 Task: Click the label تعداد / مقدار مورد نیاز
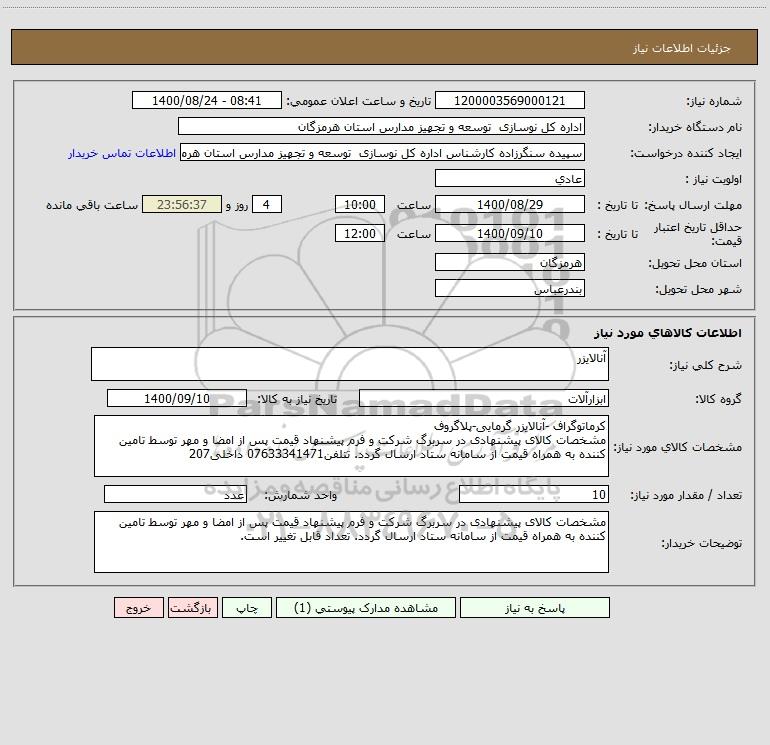[x=686, y=495]
